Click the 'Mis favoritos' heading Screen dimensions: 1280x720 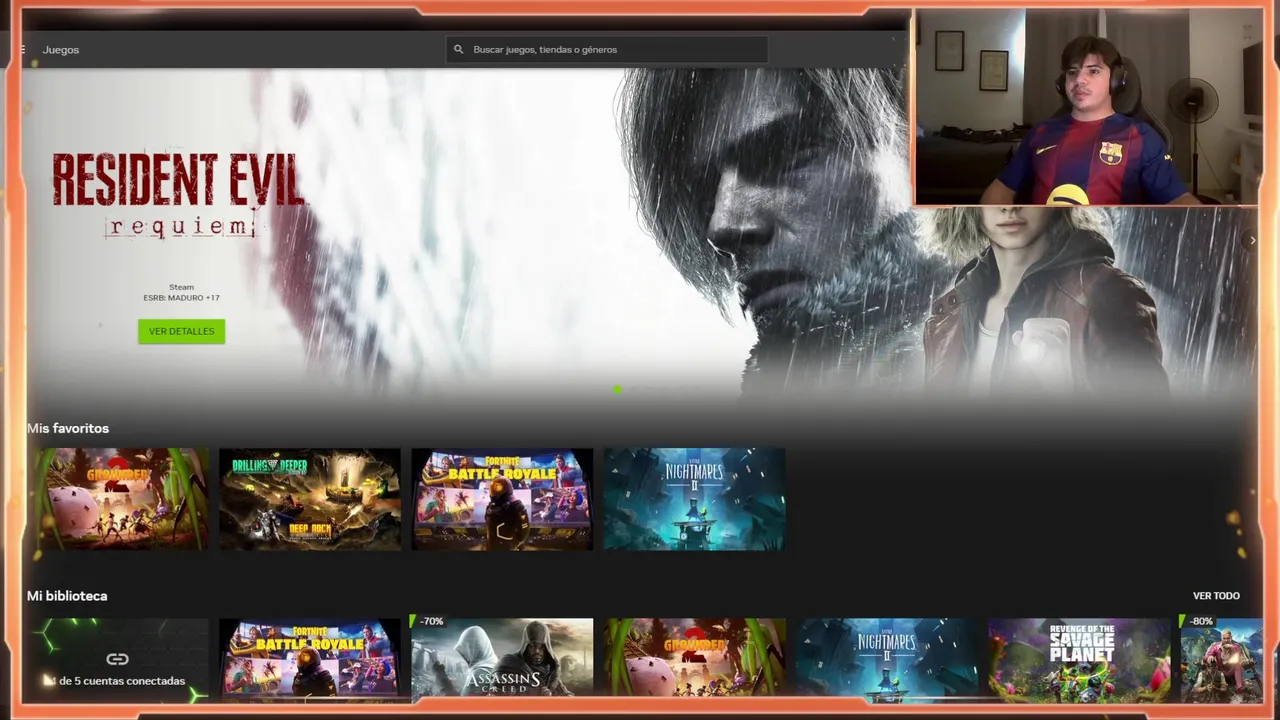pos(68,428)
